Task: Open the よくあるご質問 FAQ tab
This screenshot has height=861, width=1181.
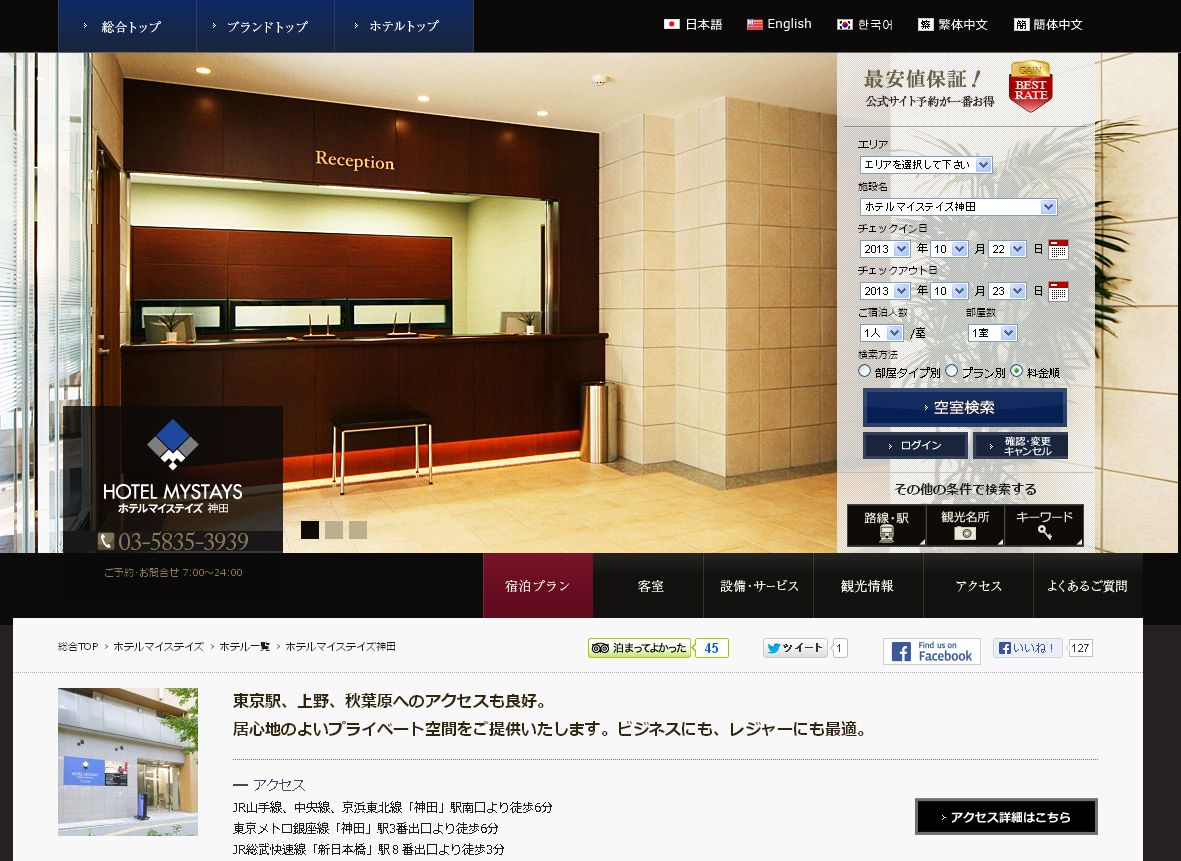Action: pos(1088,586)
